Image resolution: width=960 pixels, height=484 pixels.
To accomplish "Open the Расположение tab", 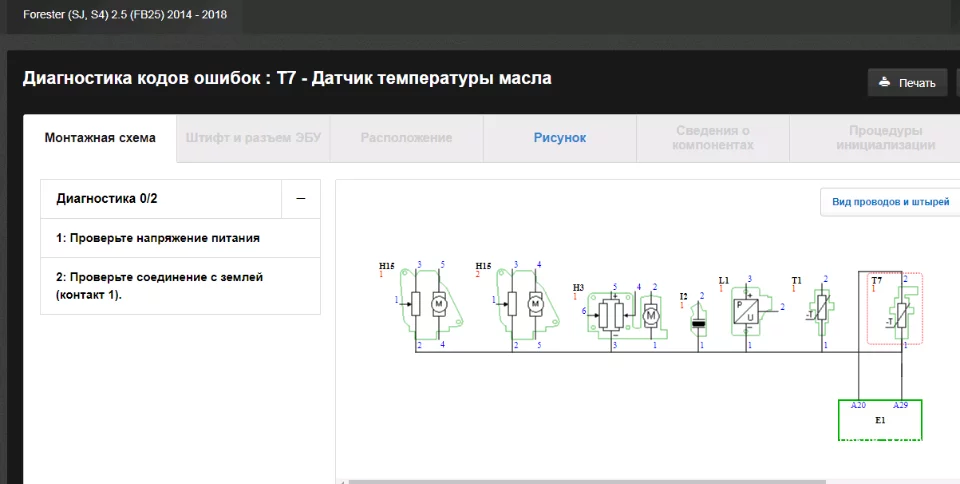I will (x=407, y=138).
